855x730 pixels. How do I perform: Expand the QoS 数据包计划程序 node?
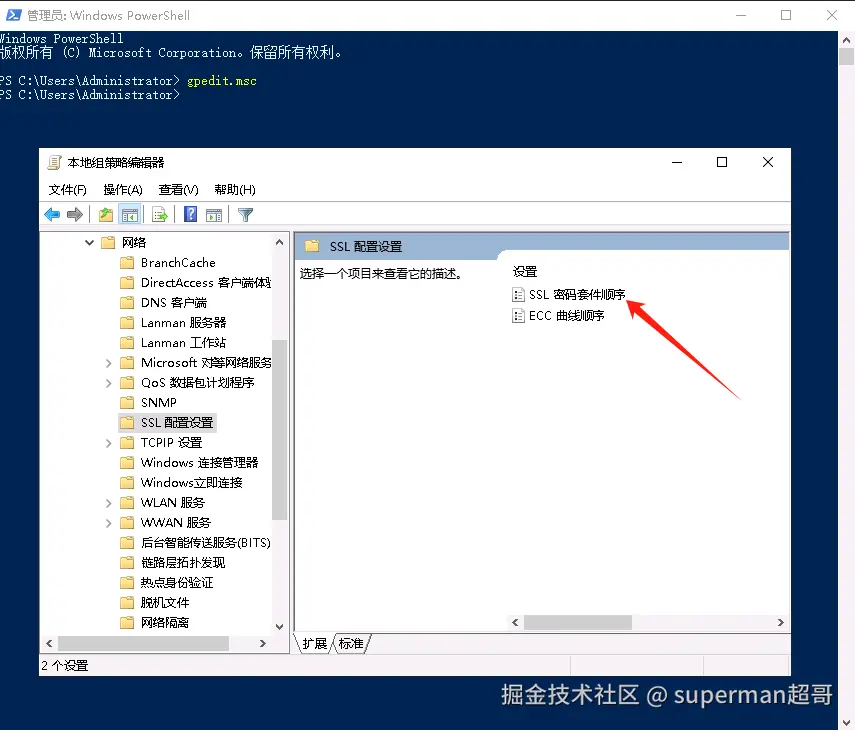click(108, 382)
